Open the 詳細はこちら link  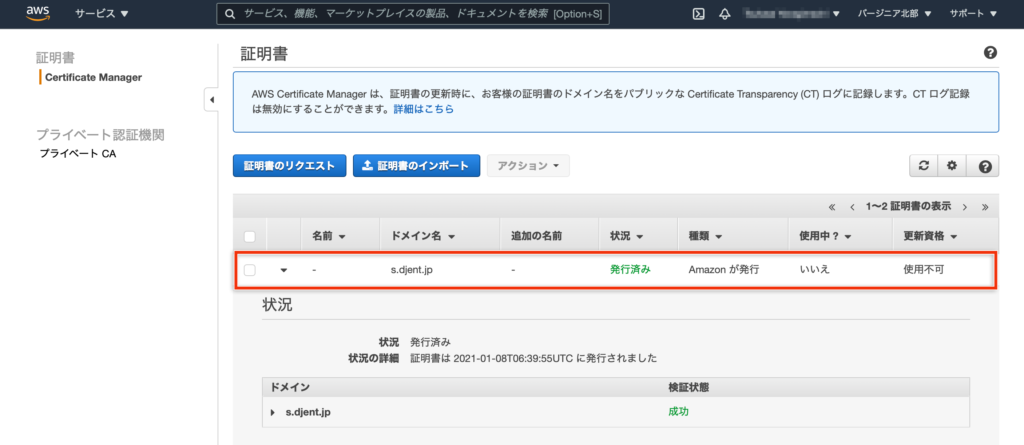click(x=423, y=110)
